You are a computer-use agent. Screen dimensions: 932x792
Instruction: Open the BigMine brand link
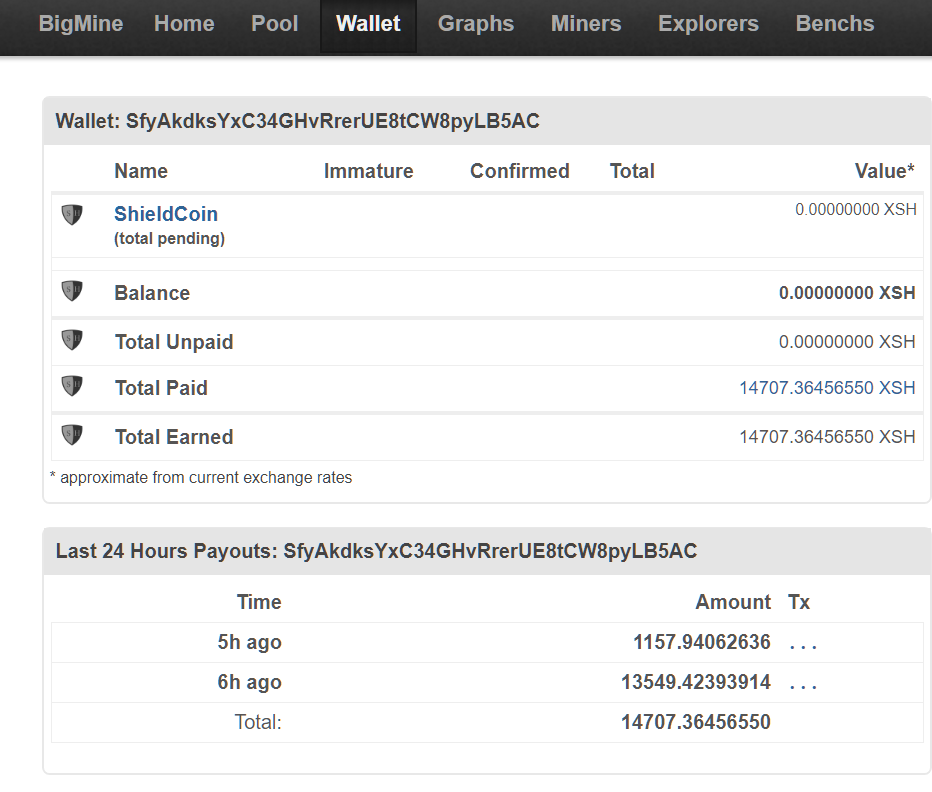(x=81, y=24)
